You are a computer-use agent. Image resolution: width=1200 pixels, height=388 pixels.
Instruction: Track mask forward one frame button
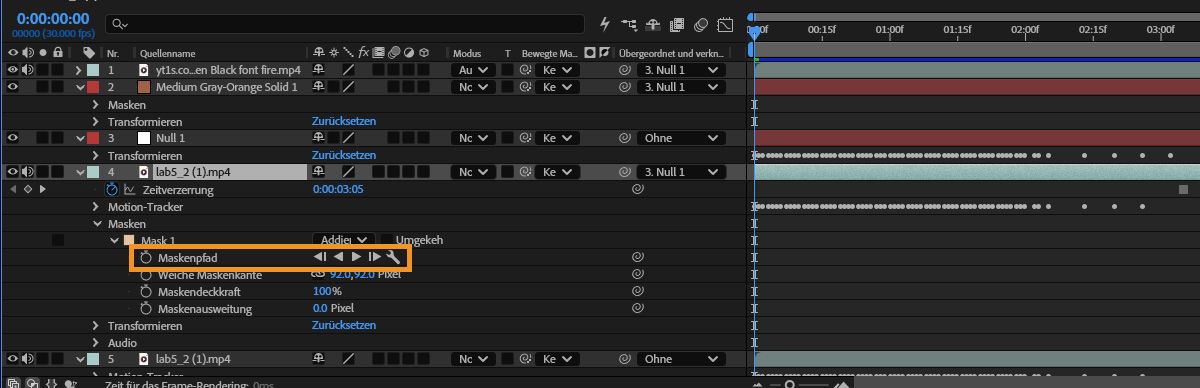[374, 257]
